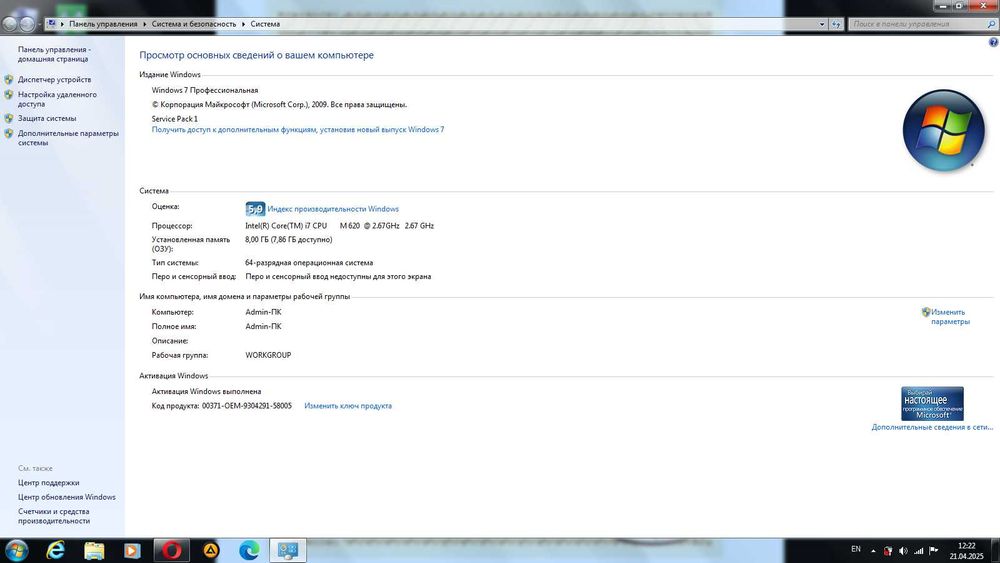This screenshot has height=563, width=1000.
Task: Open the network signal tray icon
Action: [918, 551]
